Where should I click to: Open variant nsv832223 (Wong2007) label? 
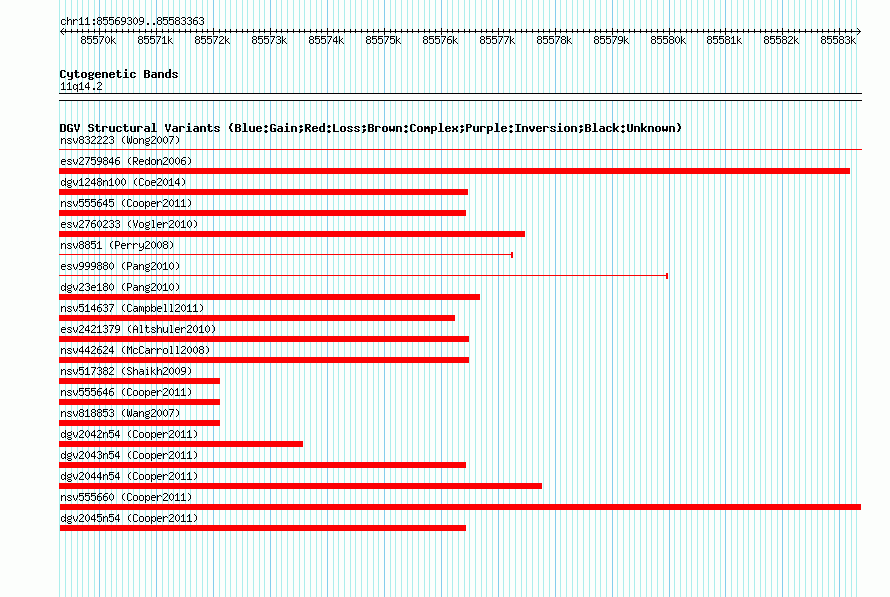tap(120, 140)
